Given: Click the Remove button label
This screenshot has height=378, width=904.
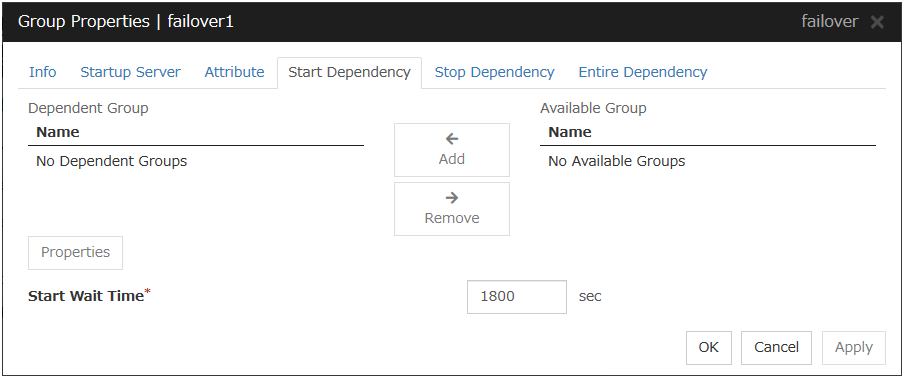Looking at the screenshot, I should click(452, 218).
